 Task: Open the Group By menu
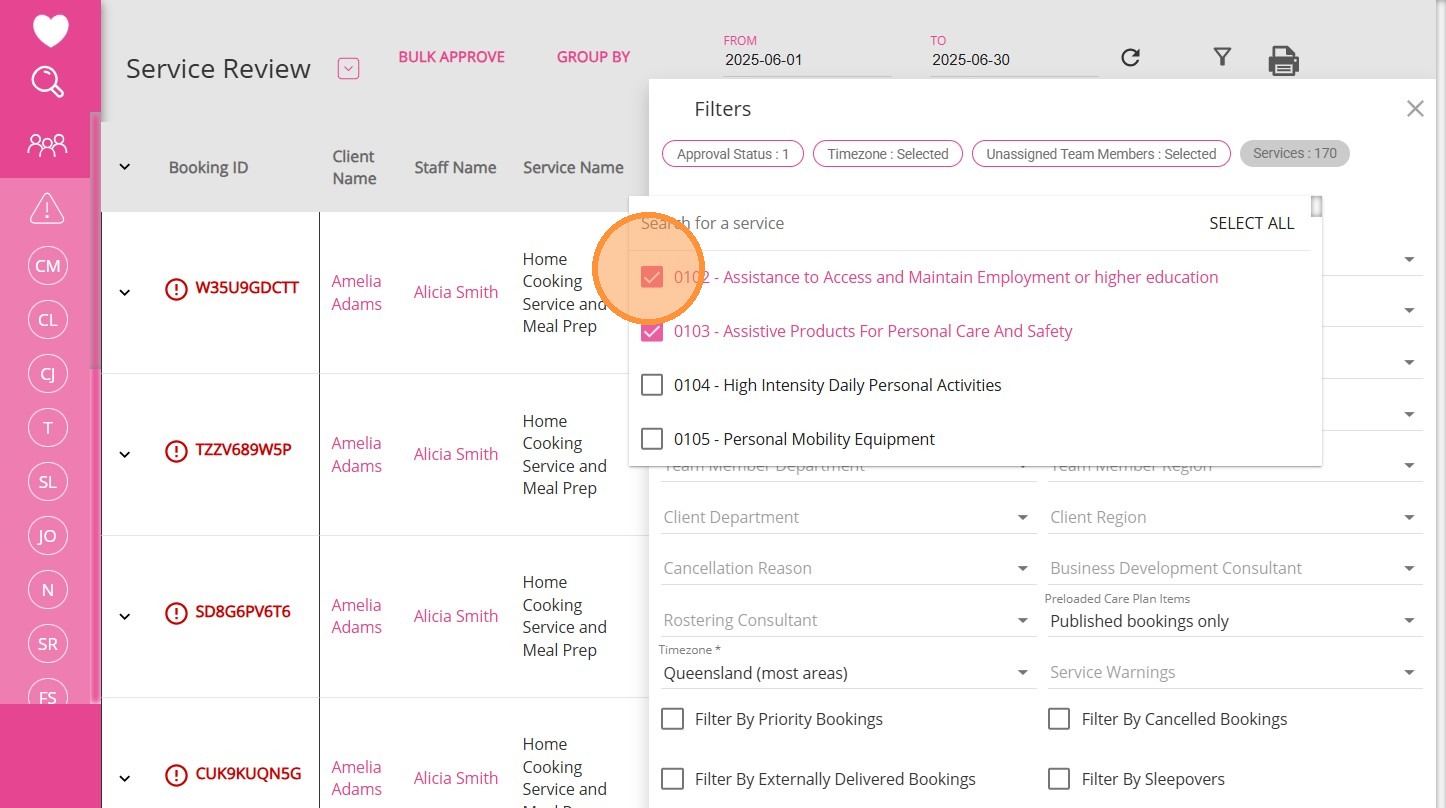(593, 57)
